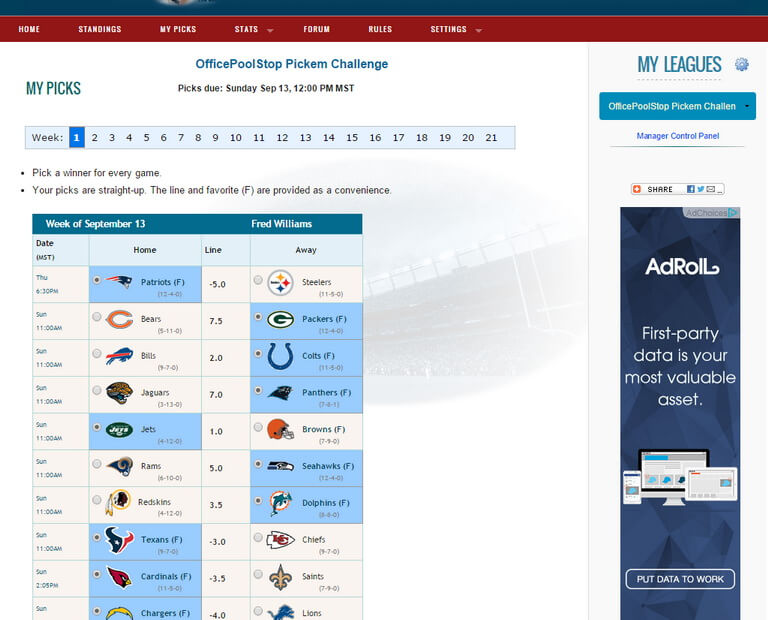This screenshot has width=768, height=620.
Task: Switch to Week 21
Action: 491,138
